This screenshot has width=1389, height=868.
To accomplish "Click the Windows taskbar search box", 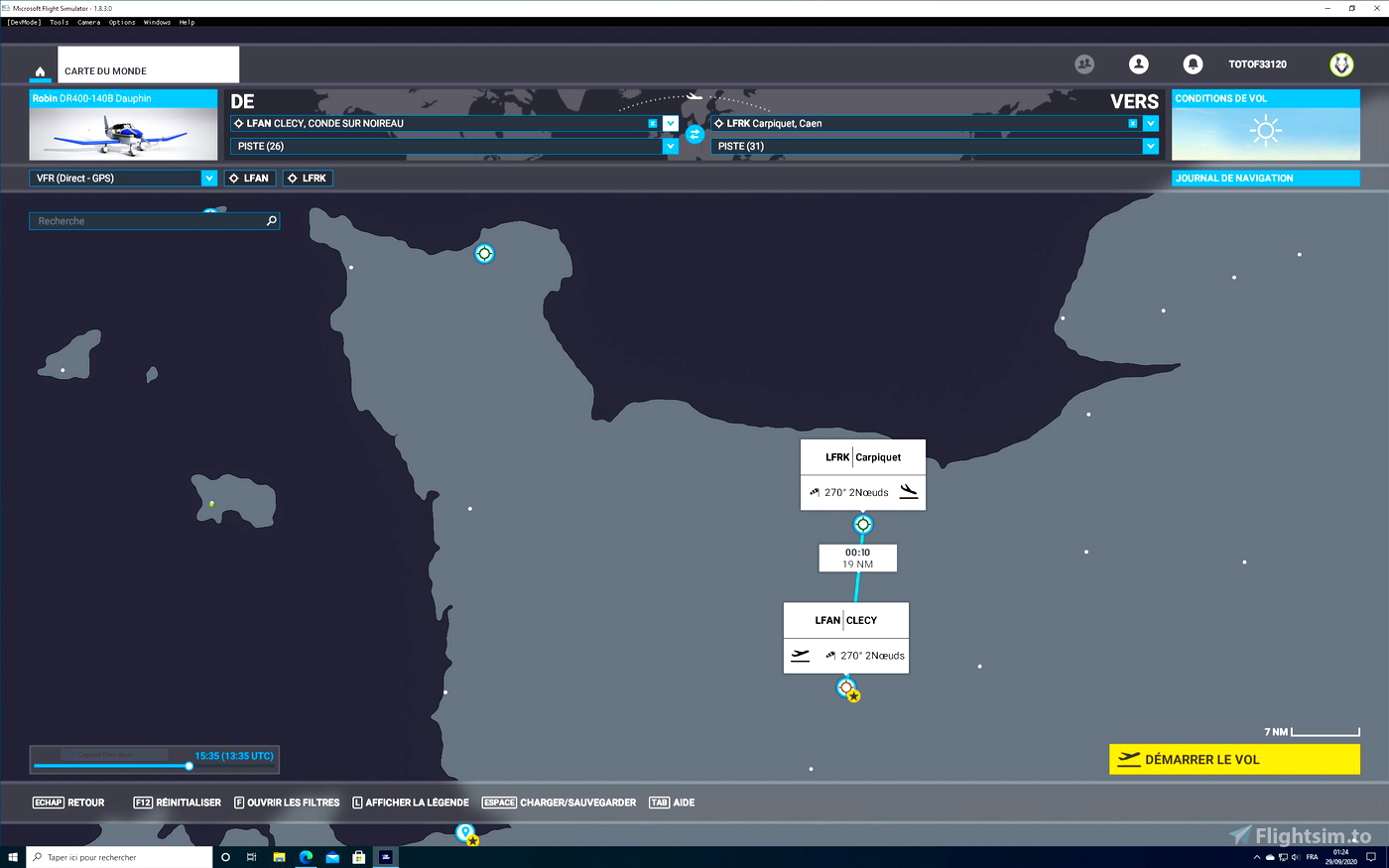I will [x=120, y=857].
